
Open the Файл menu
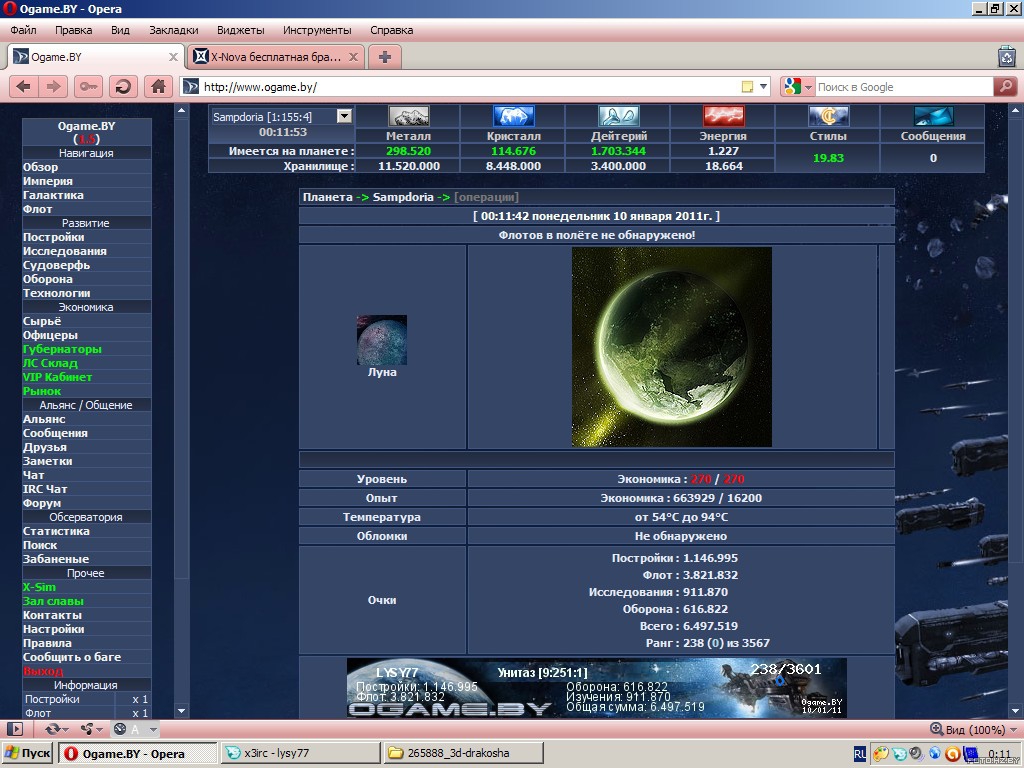point(24,30)
